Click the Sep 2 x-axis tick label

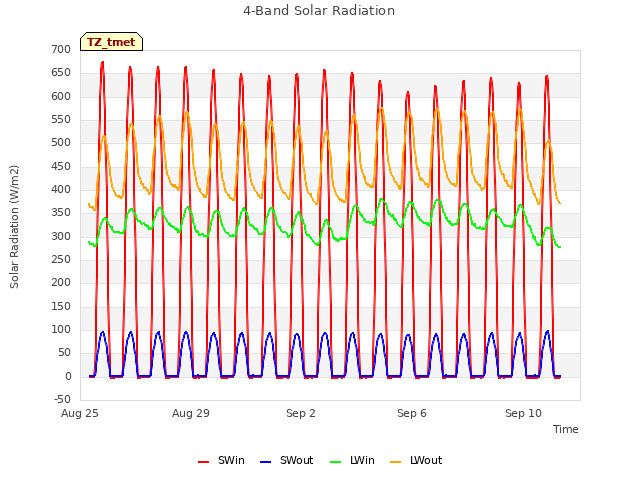pyautogui.click(x=301, y=413)
